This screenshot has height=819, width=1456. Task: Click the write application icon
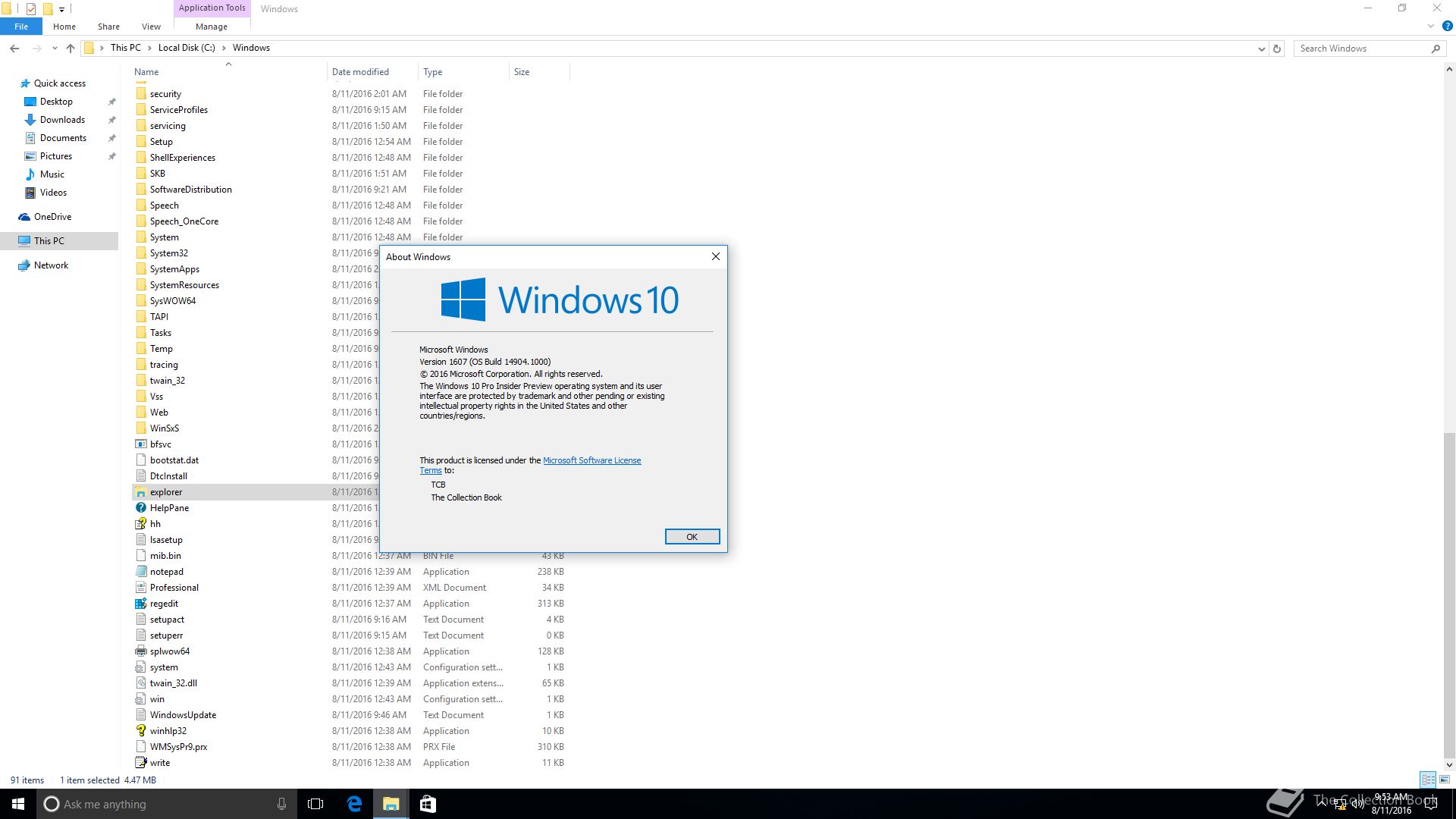(141, 763)
